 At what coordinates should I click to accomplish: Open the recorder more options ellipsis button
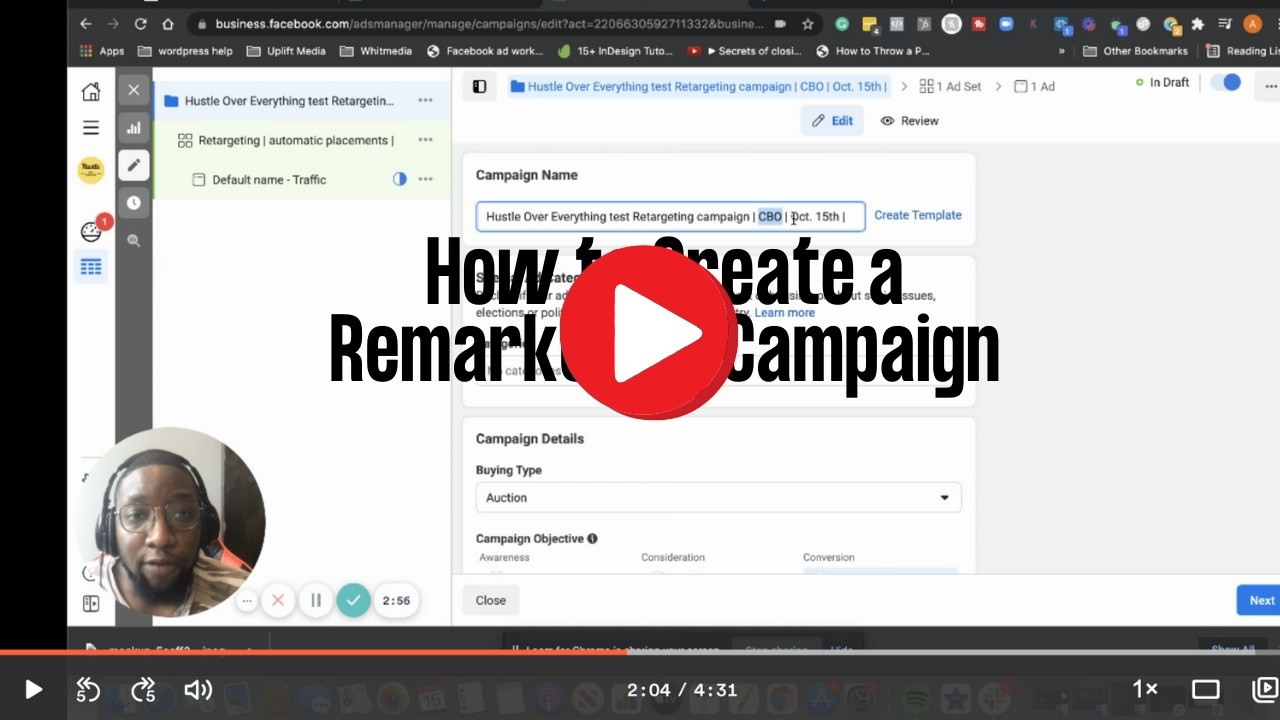[x=246, y=601]
